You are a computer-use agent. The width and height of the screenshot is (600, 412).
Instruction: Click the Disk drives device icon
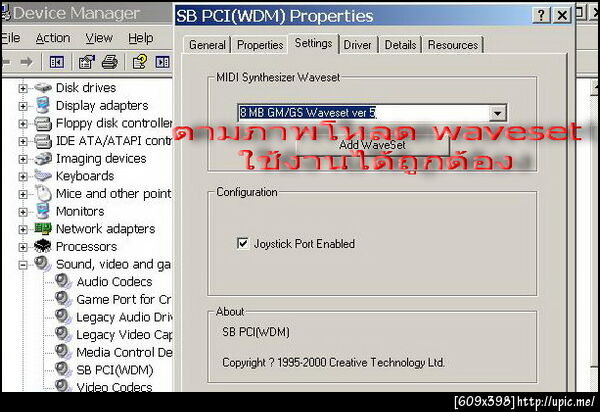click(x=43, y=88)
